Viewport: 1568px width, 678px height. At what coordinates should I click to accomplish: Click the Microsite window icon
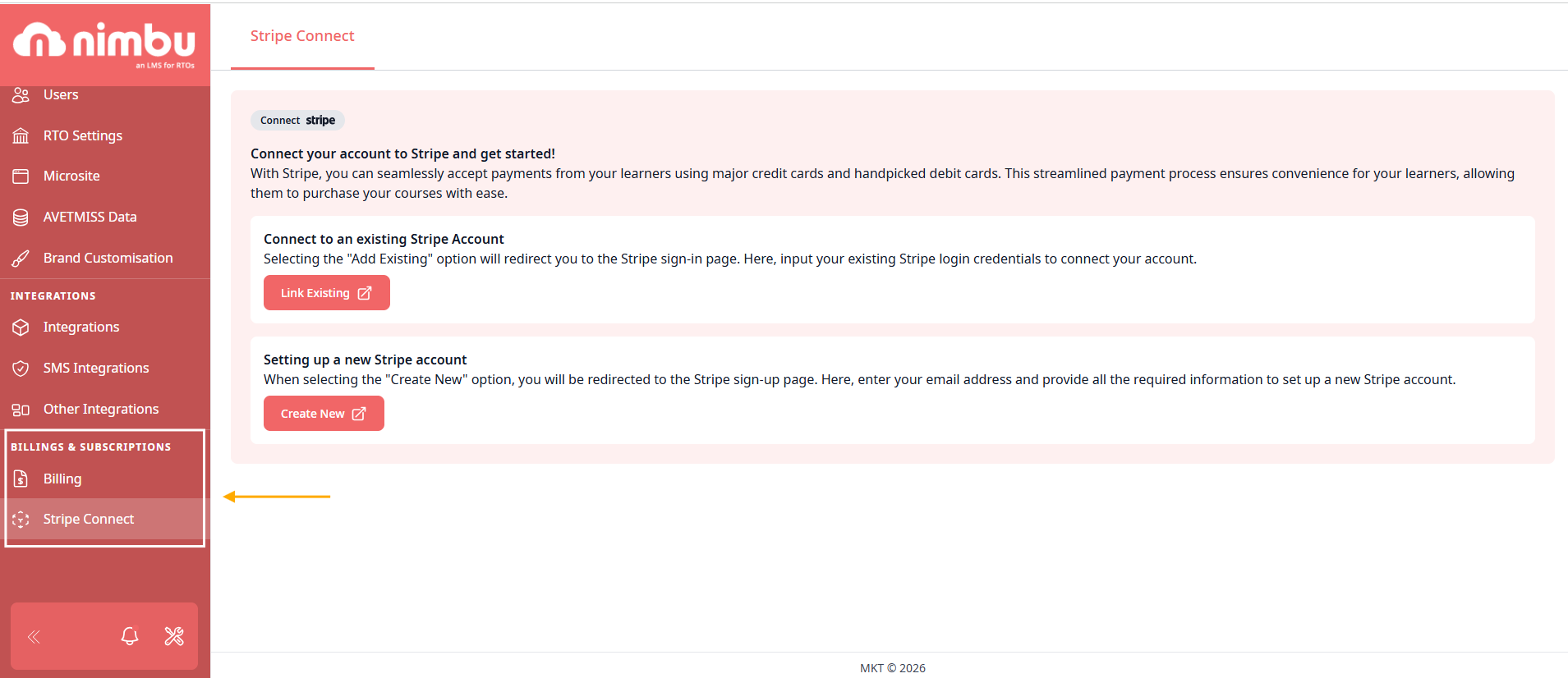[x=21, y=176]
